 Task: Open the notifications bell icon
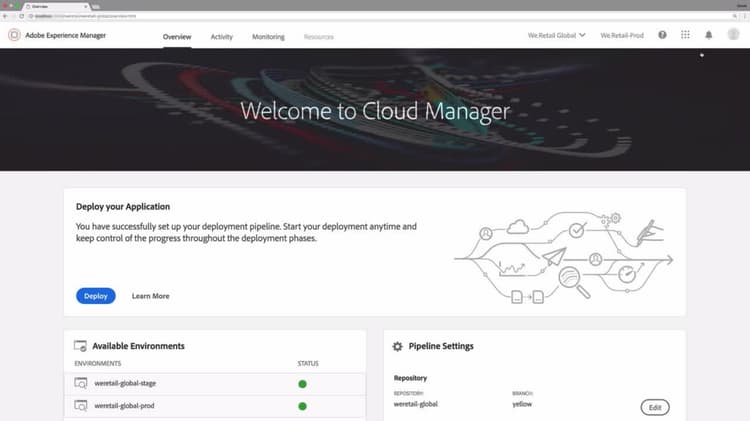pos(708,35)
